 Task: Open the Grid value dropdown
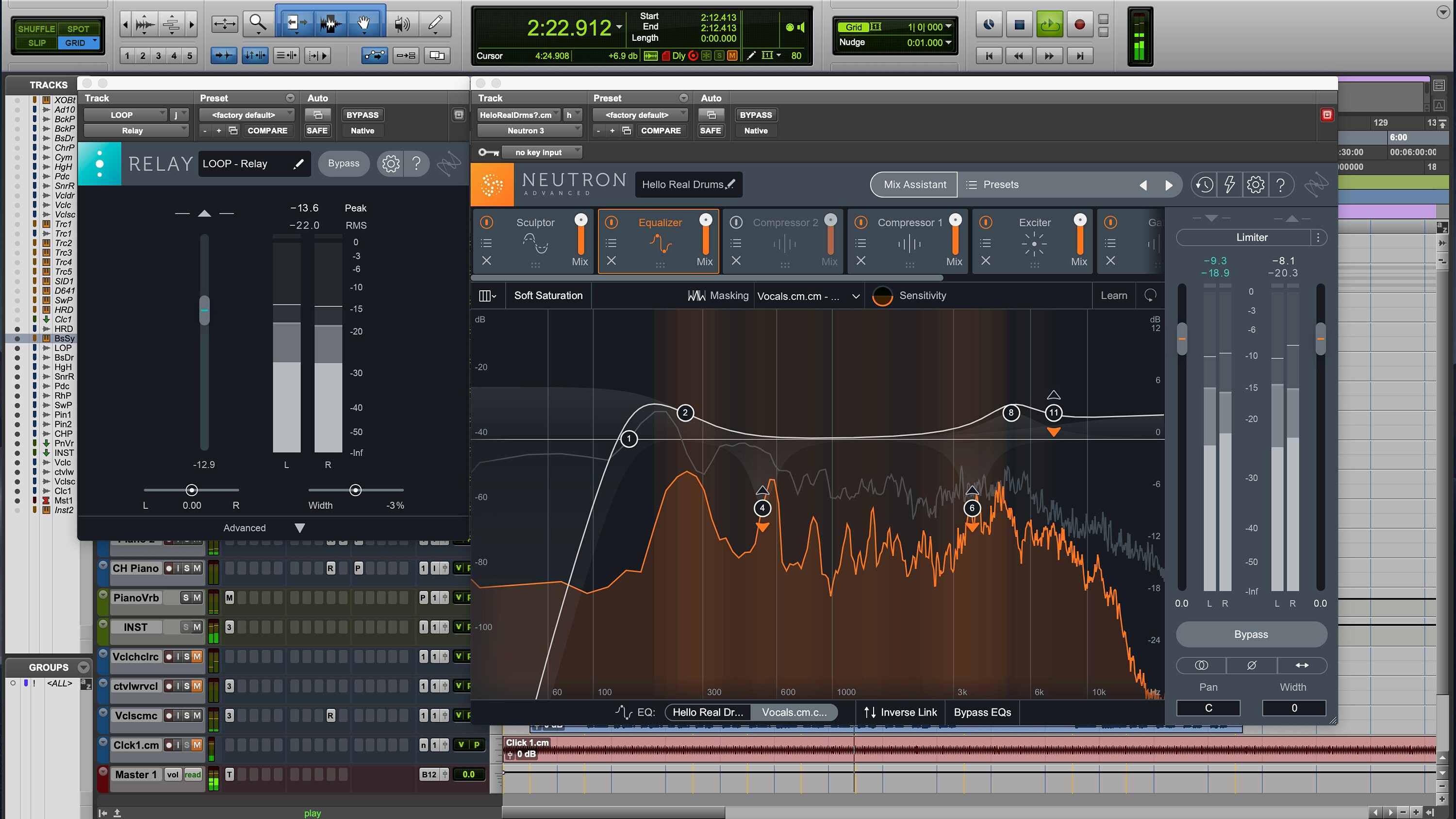tap(948, 27)
